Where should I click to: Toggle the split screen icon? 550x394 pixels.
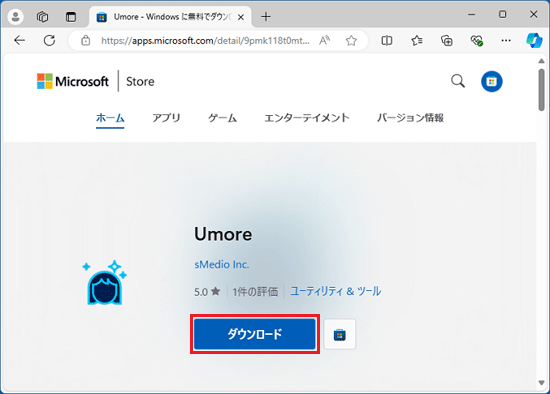point(387,41)
